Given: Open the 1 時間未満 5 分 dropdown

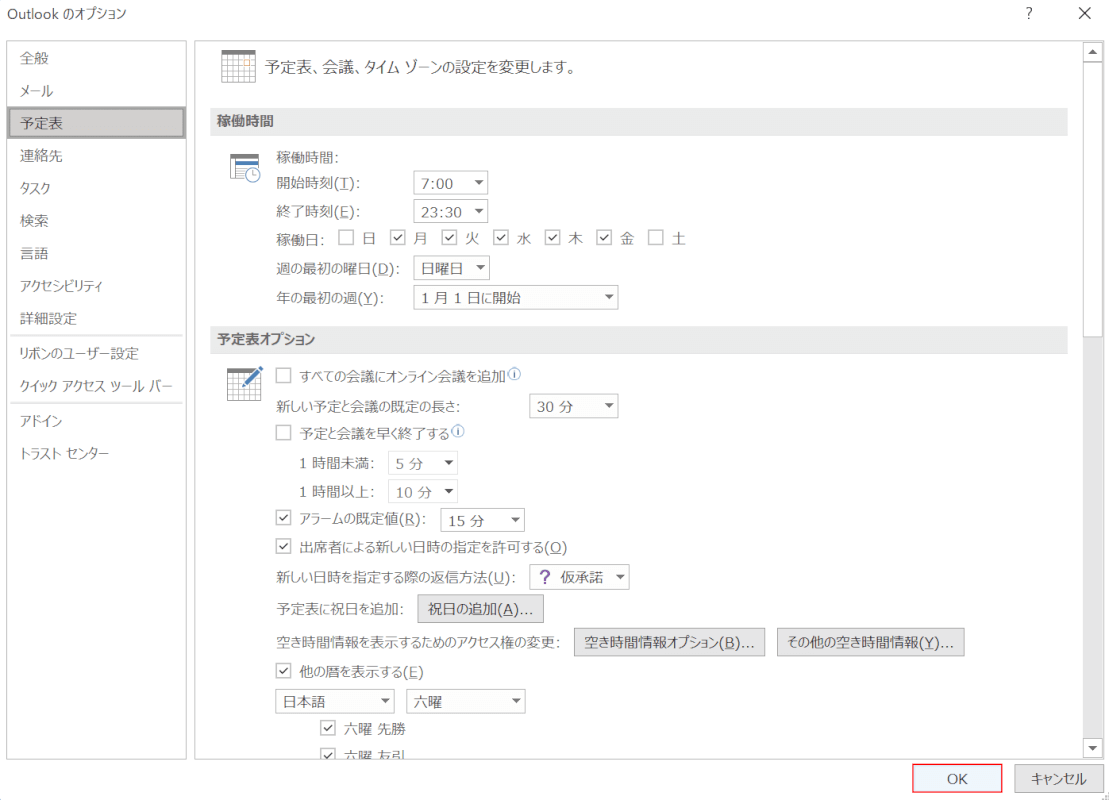Looking at the screenshot, I should pyautogui.click(x=423, y=463).
